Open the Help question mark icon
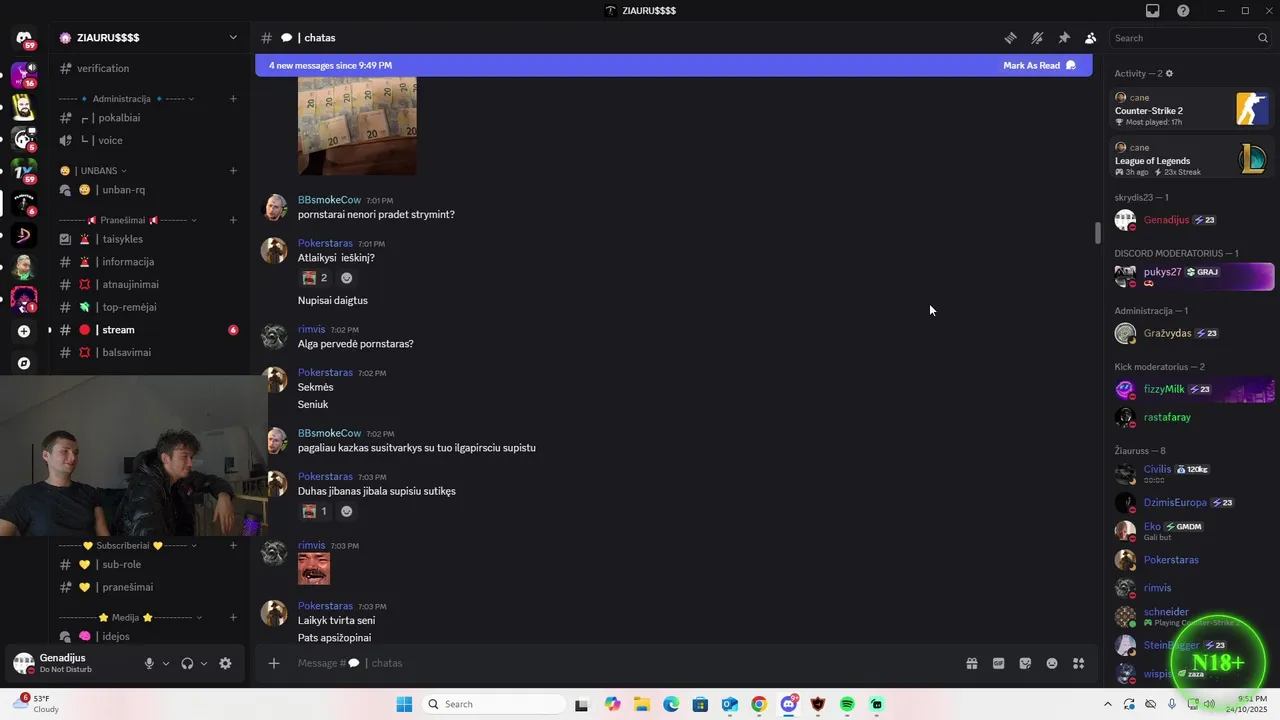Image resolution: width=1280 pixels, height=720 pixels. click(1183, 11)
